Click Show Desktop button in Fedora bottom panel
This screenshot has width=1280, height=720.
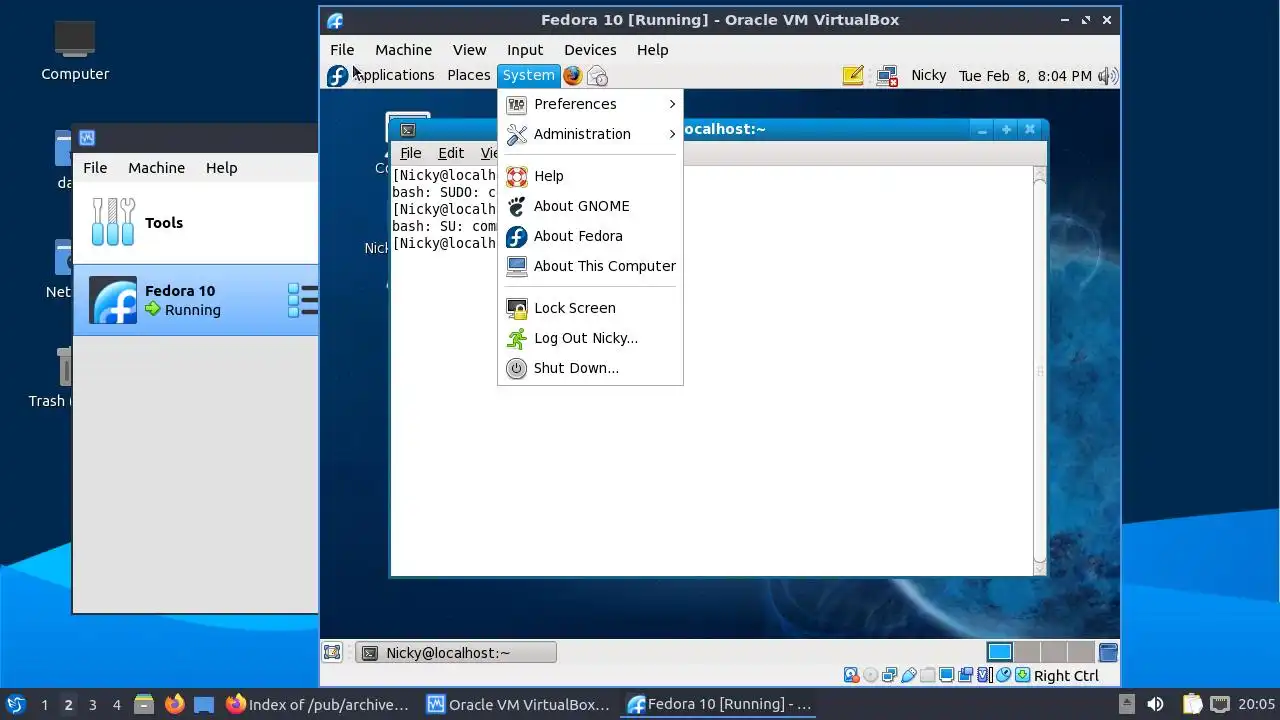(332, 653)
